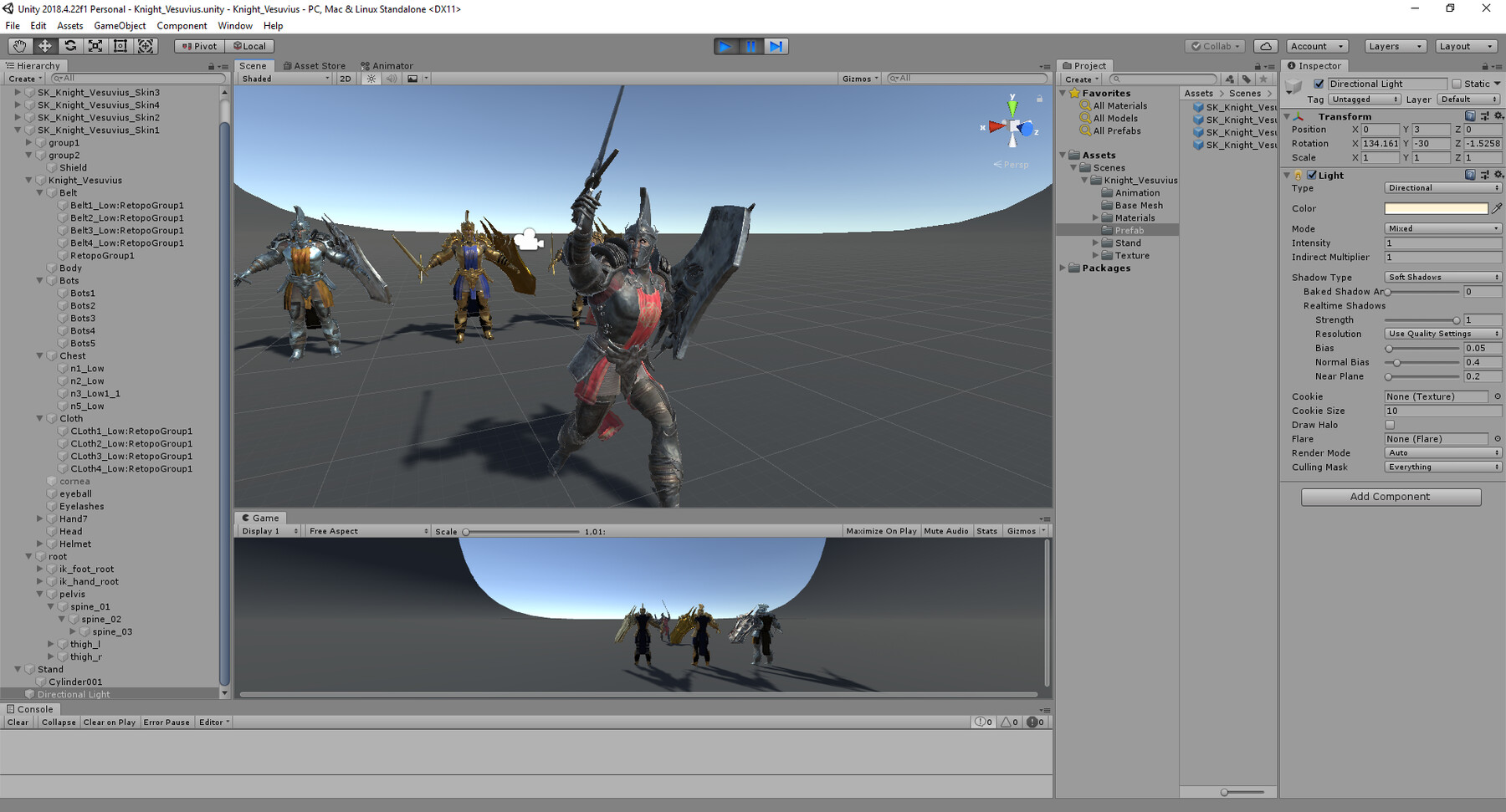Select the combined Transform tool
The width and height of the screenshot is (1506, 812).
[x=146, y=46]
